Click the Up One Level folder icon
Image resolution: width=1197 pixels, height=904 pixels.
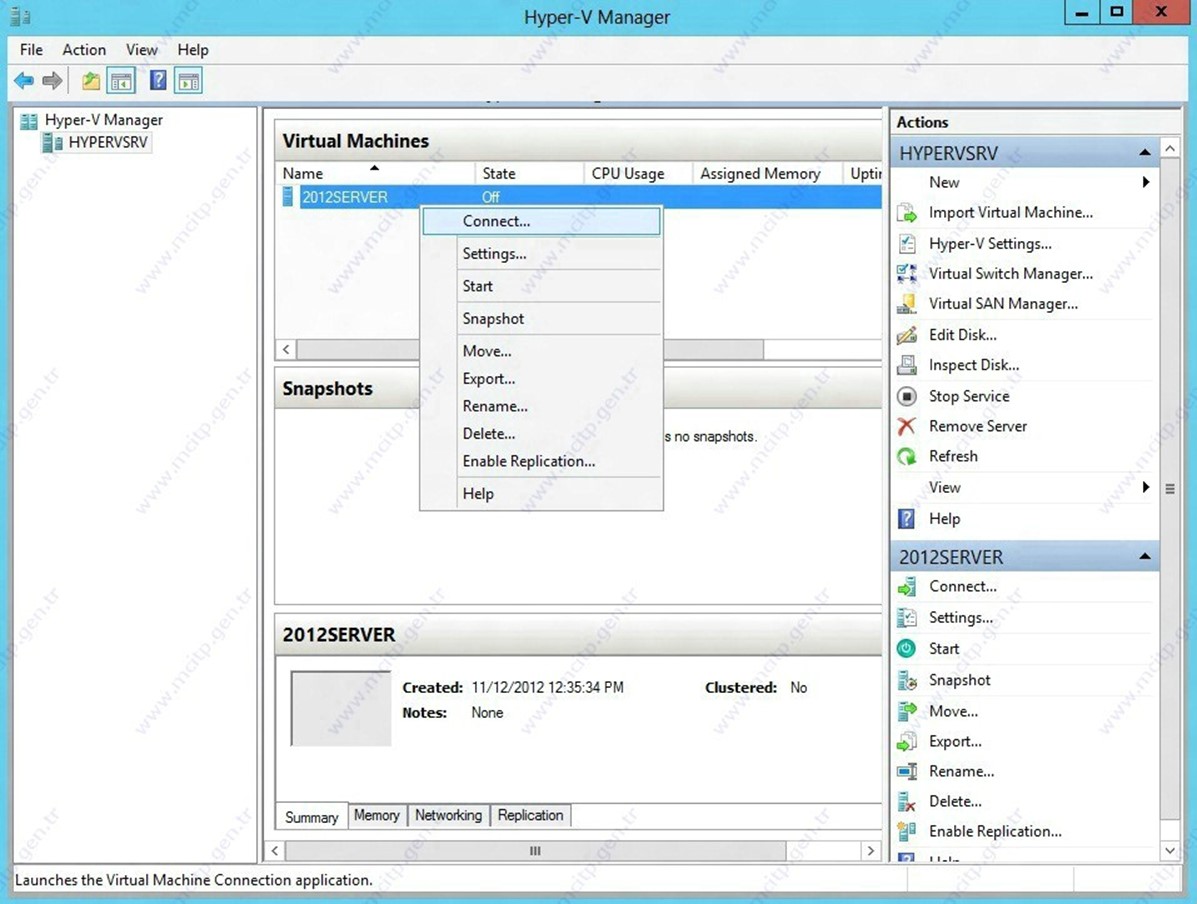(x=91, y=80)
